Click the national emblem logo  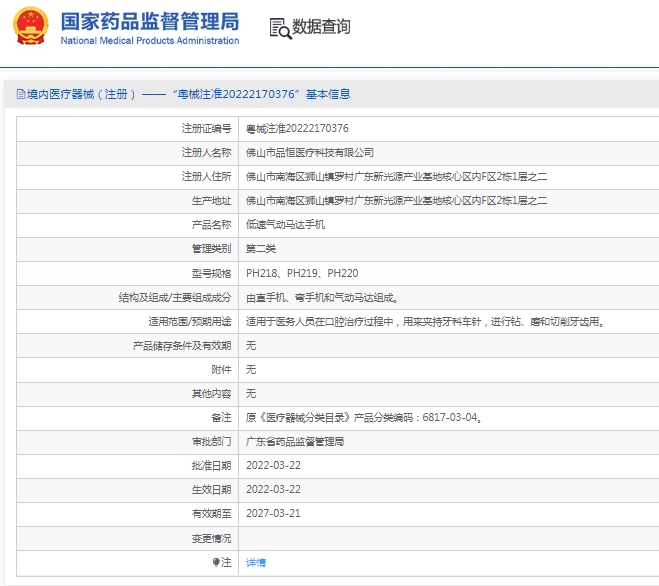(x=30, y=26)
